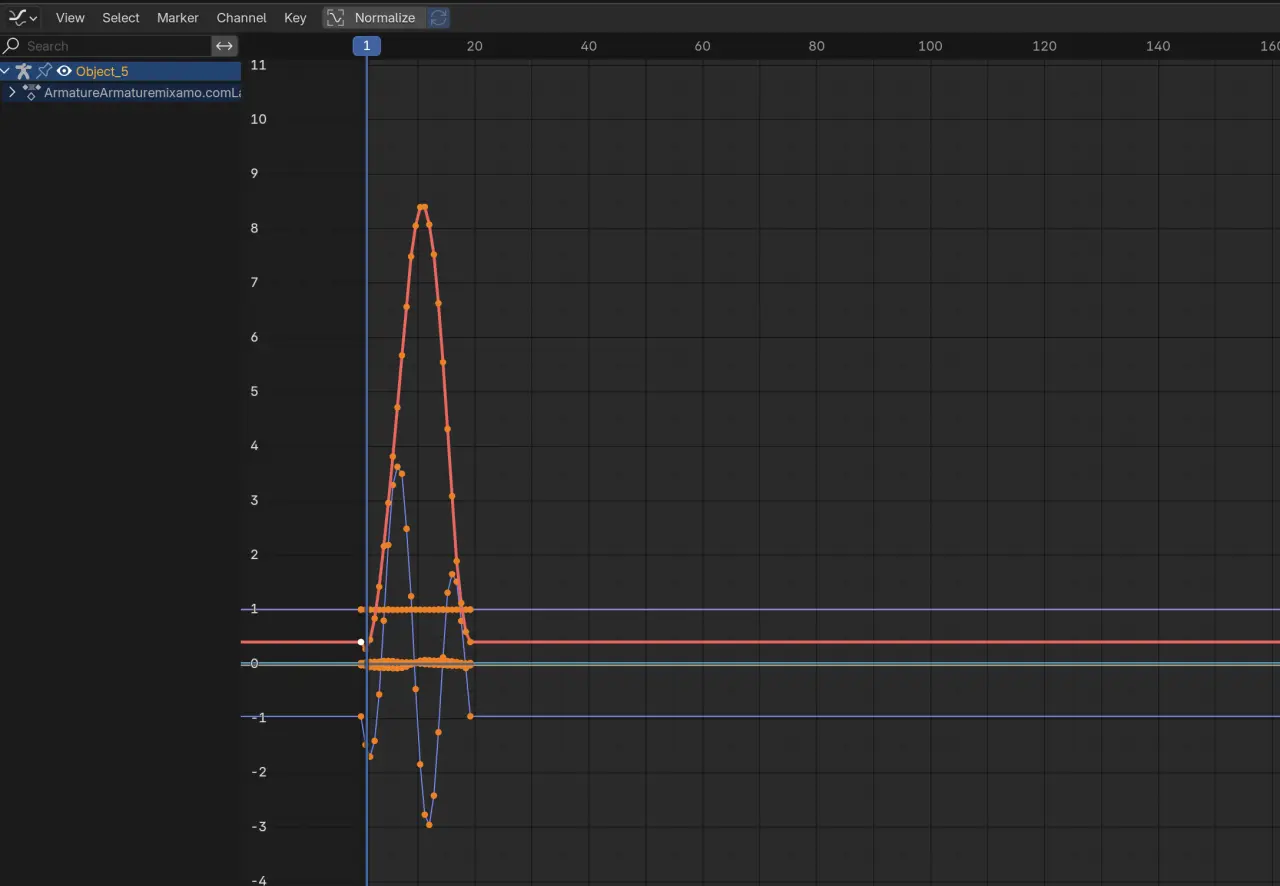Select the Object_5 channel name
This screenshot has width=1280, height=886.
pos(102,71)
